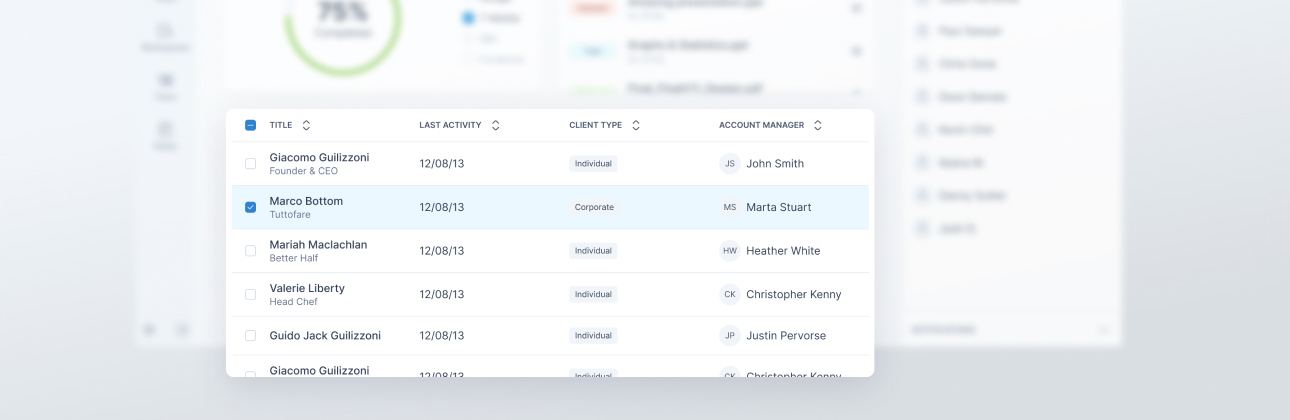The height and width of the screenshot is (420, 1290).
Task: Click the sort arrows next to Title
Action: pos(306,125)
